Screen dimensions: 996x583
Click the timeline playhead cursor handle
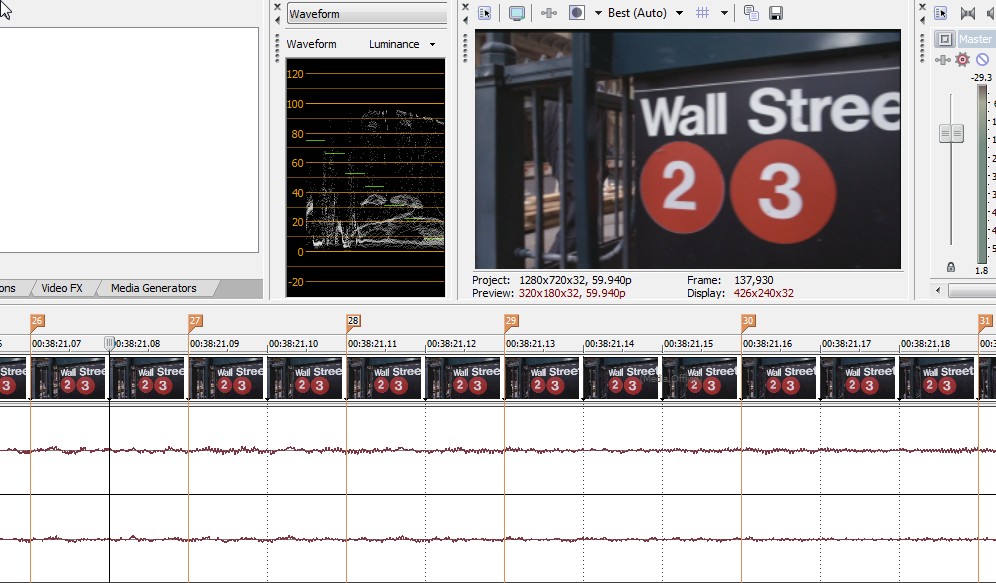coord(109,344)
